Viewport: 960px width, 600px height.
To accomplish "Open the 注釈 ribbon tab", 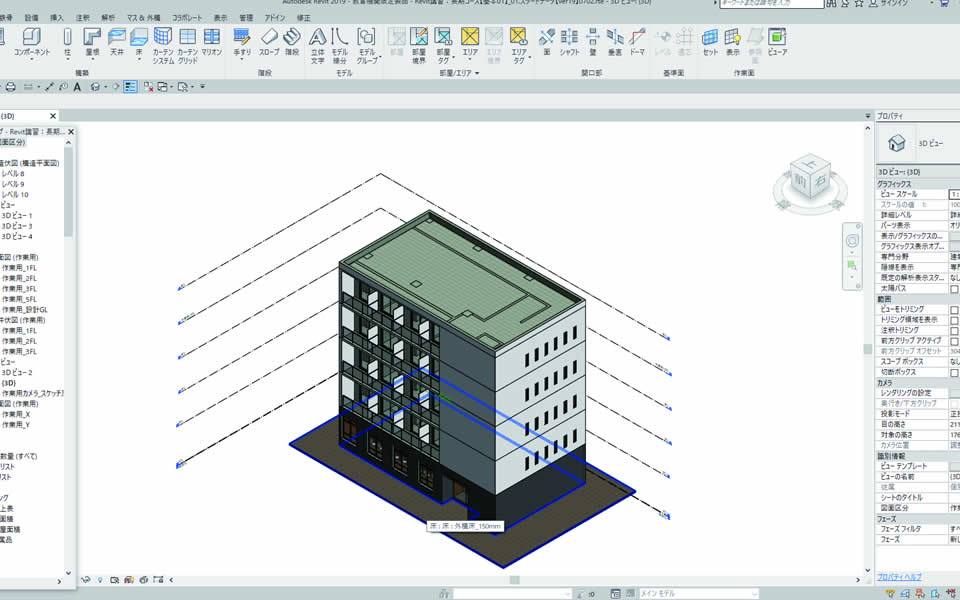I will click(x=82, y=18).
